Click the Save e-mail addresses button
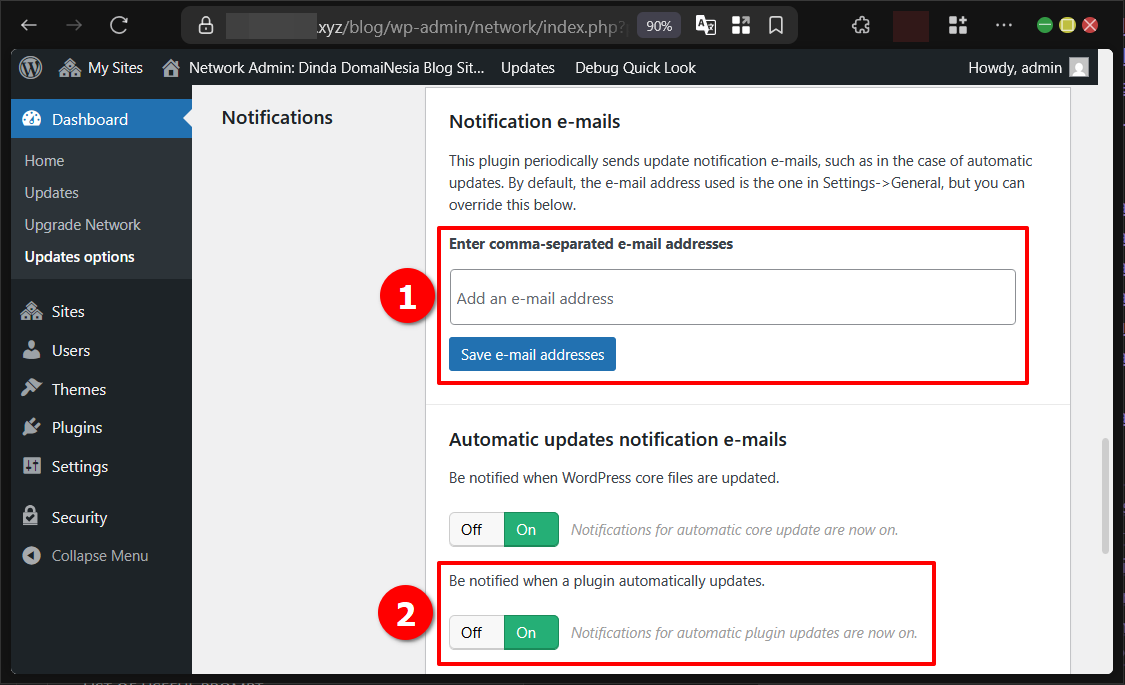 click(x=532, y=354)
